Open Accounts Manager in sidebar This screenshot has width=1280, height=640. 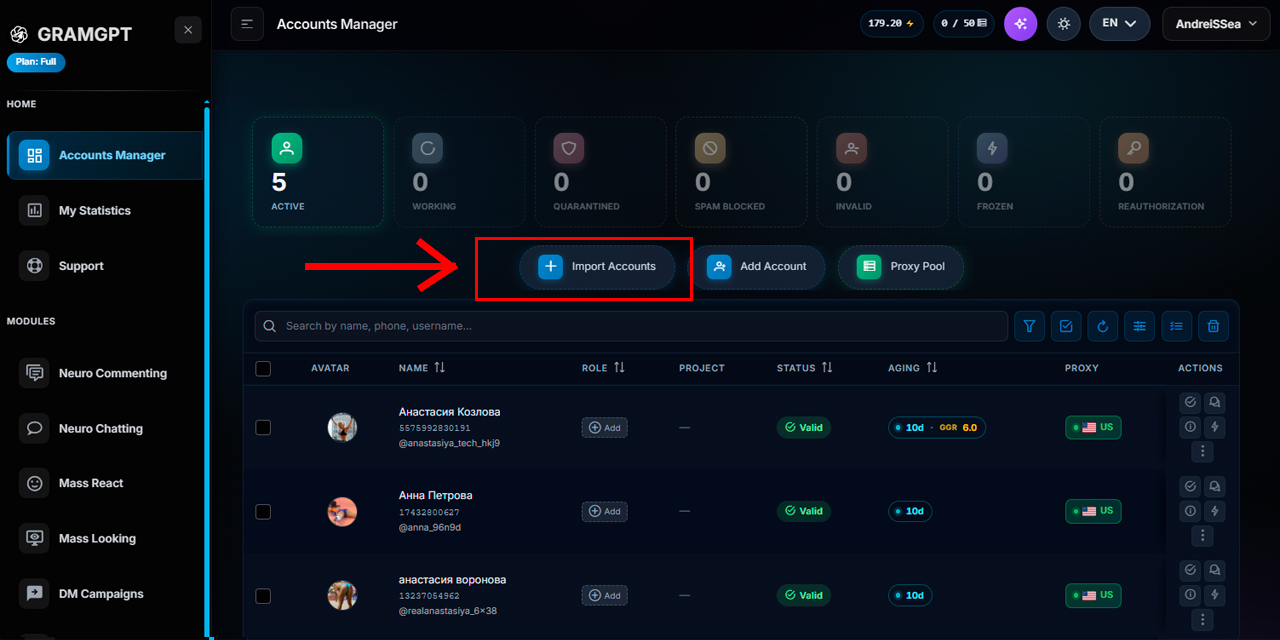[x=105, y=155]
